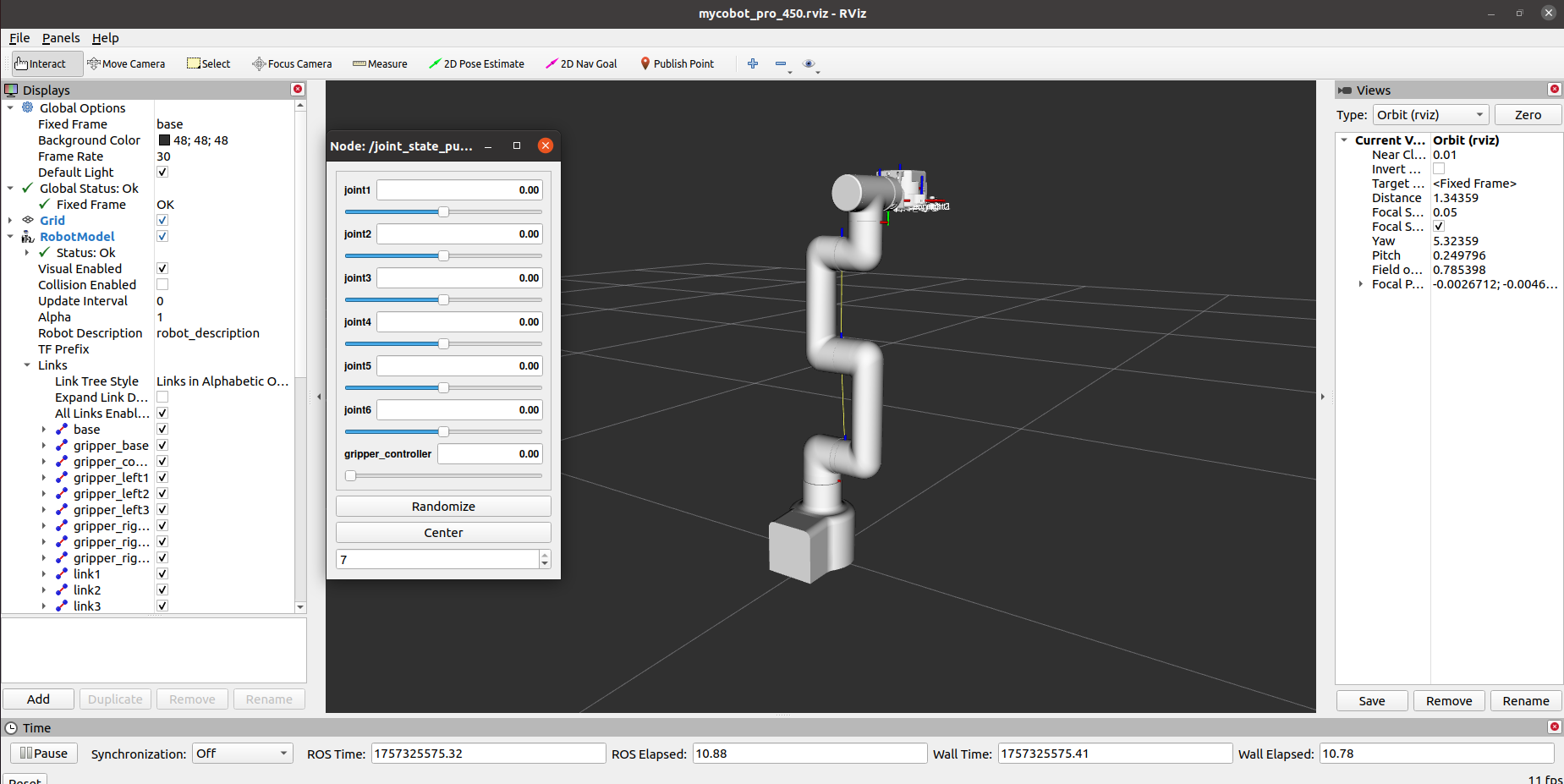Pick the Measure tool
The height and width of the screenshot is (784, 1564).
tap(380, 63)
